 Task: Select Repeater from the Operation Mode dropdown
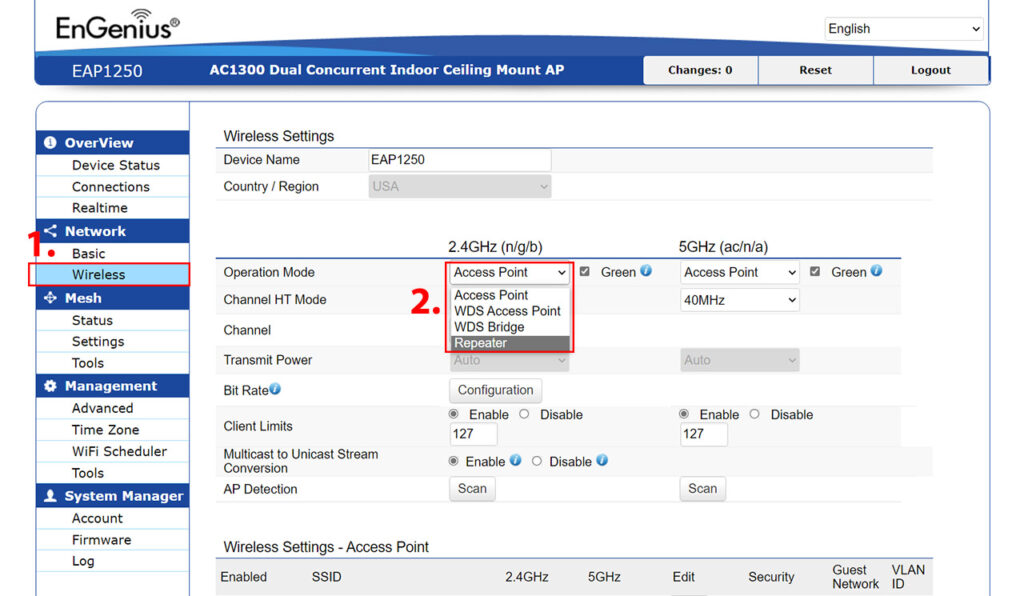480,343
